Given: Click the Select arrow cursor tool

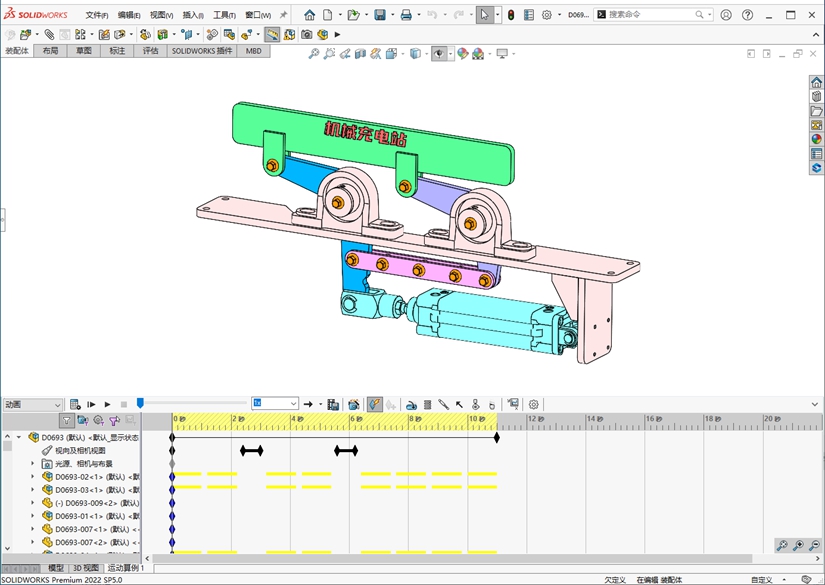Looking at the screenshot, I should click(485, 15).
